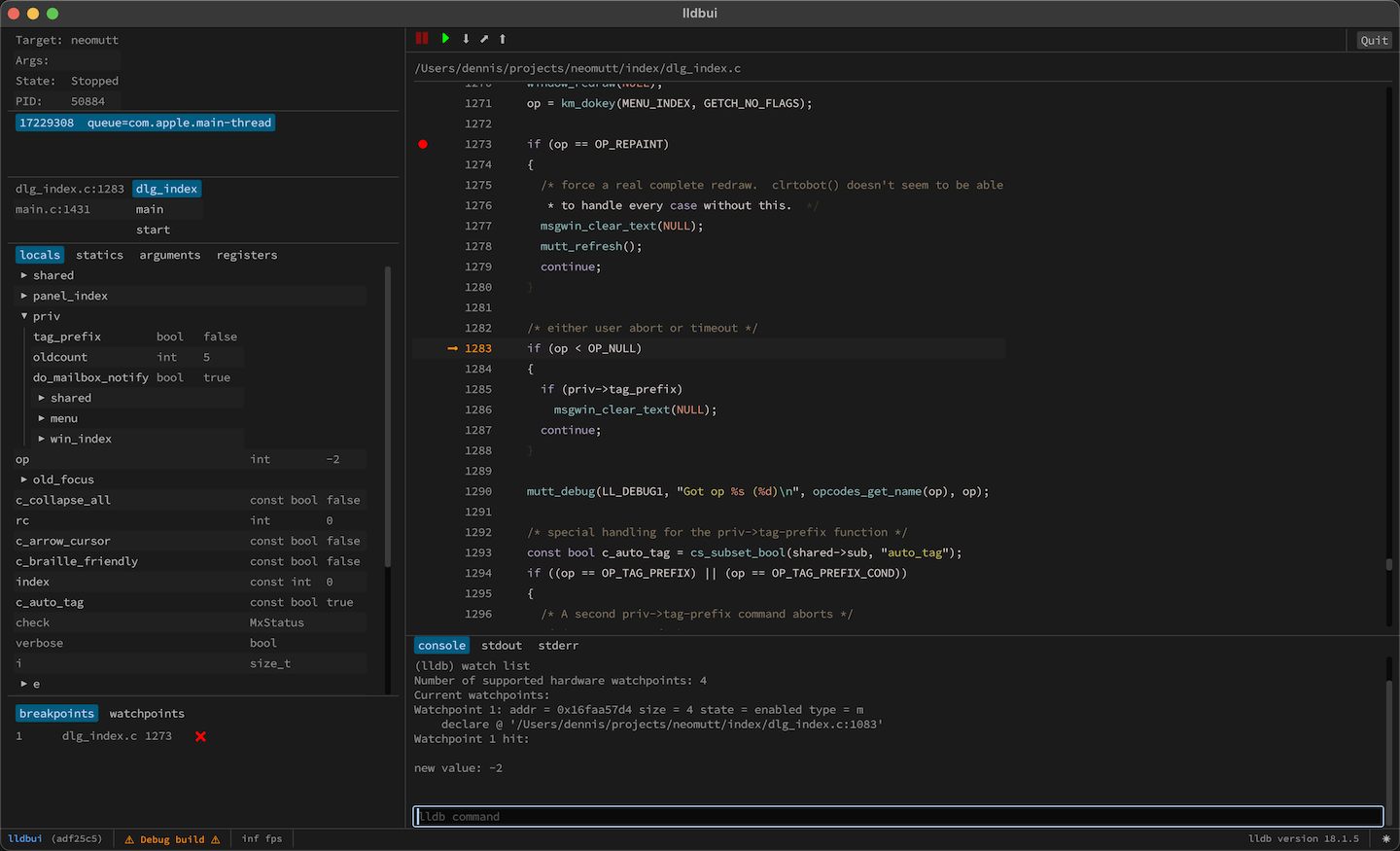
Task: Click the step into down-arrow icon
Action: (466, 39)
